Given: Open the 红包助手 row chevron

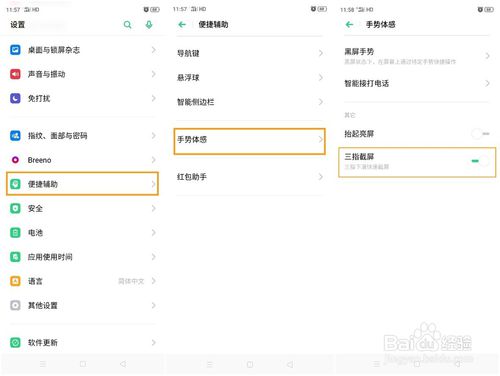Looking at the screenshot, I should tap(321, 177).
